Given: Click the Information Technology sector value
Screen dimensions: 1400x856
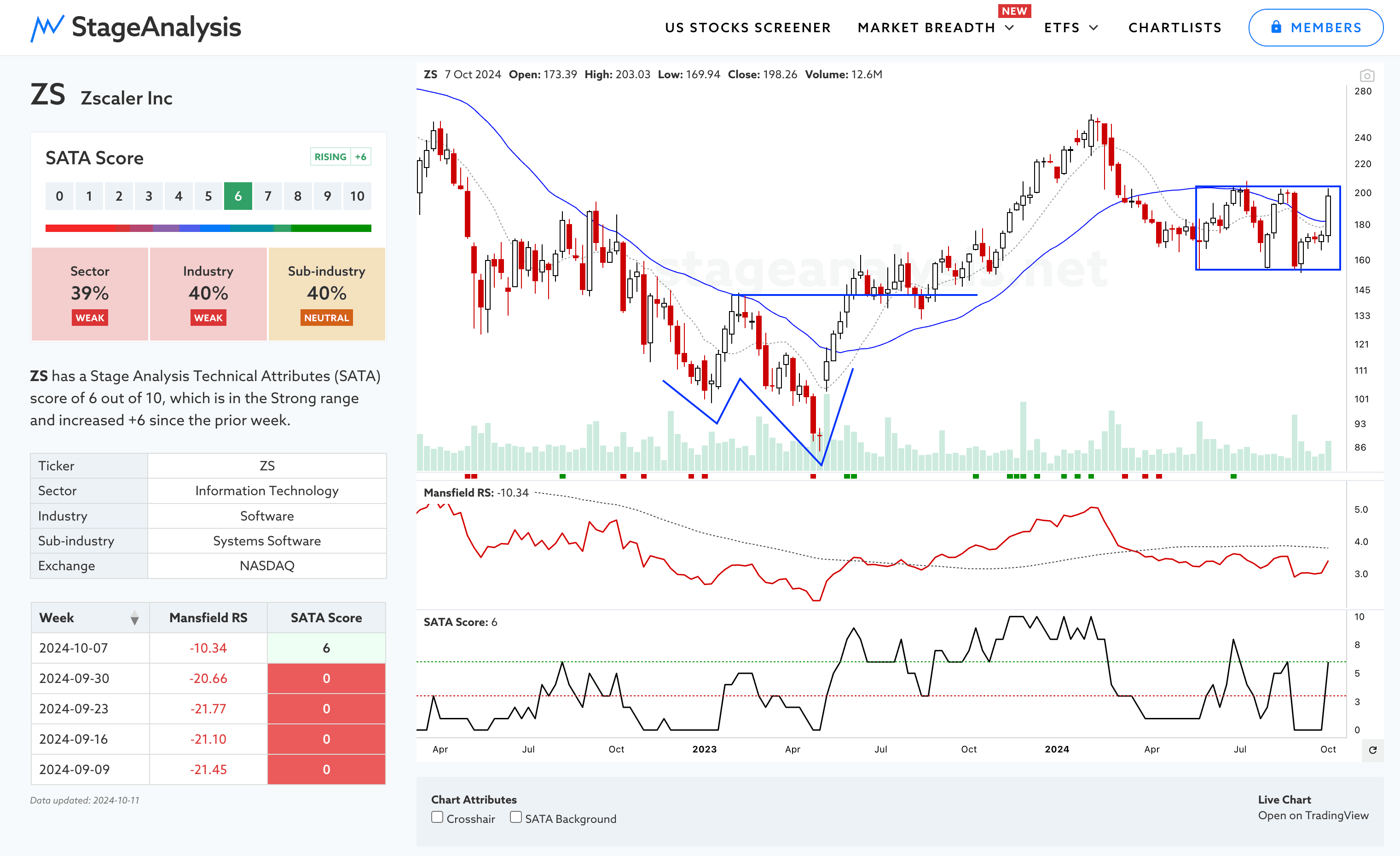Looking at the screenshot, I should [x=266, y=491].
